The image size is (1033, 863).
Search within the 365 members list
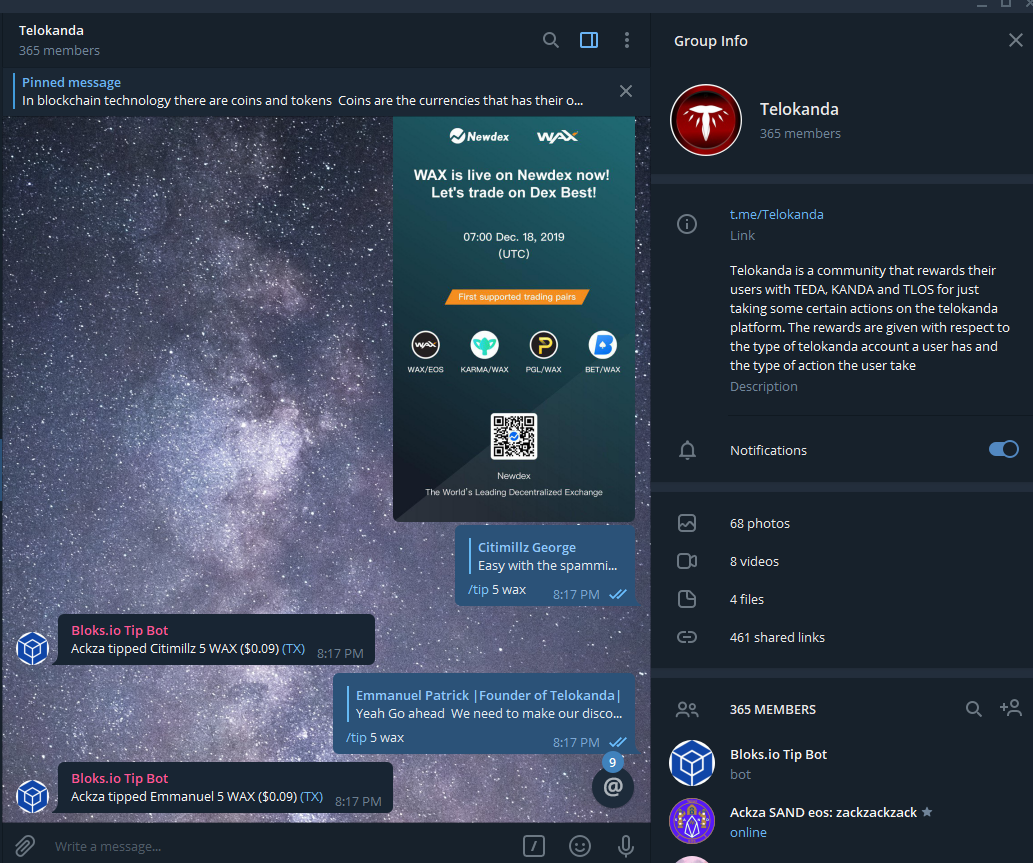click(973, 709)
